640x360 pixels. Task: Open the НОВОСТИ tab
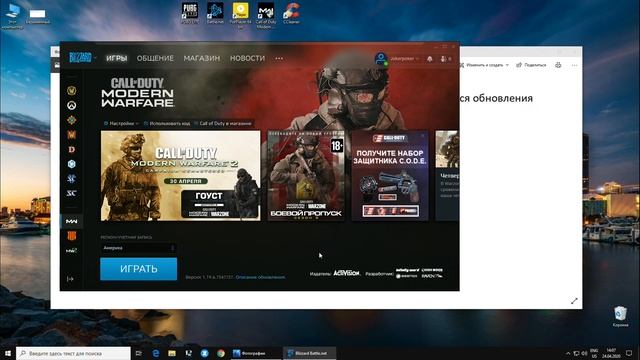pyautogui.click(x=247, y=58)
